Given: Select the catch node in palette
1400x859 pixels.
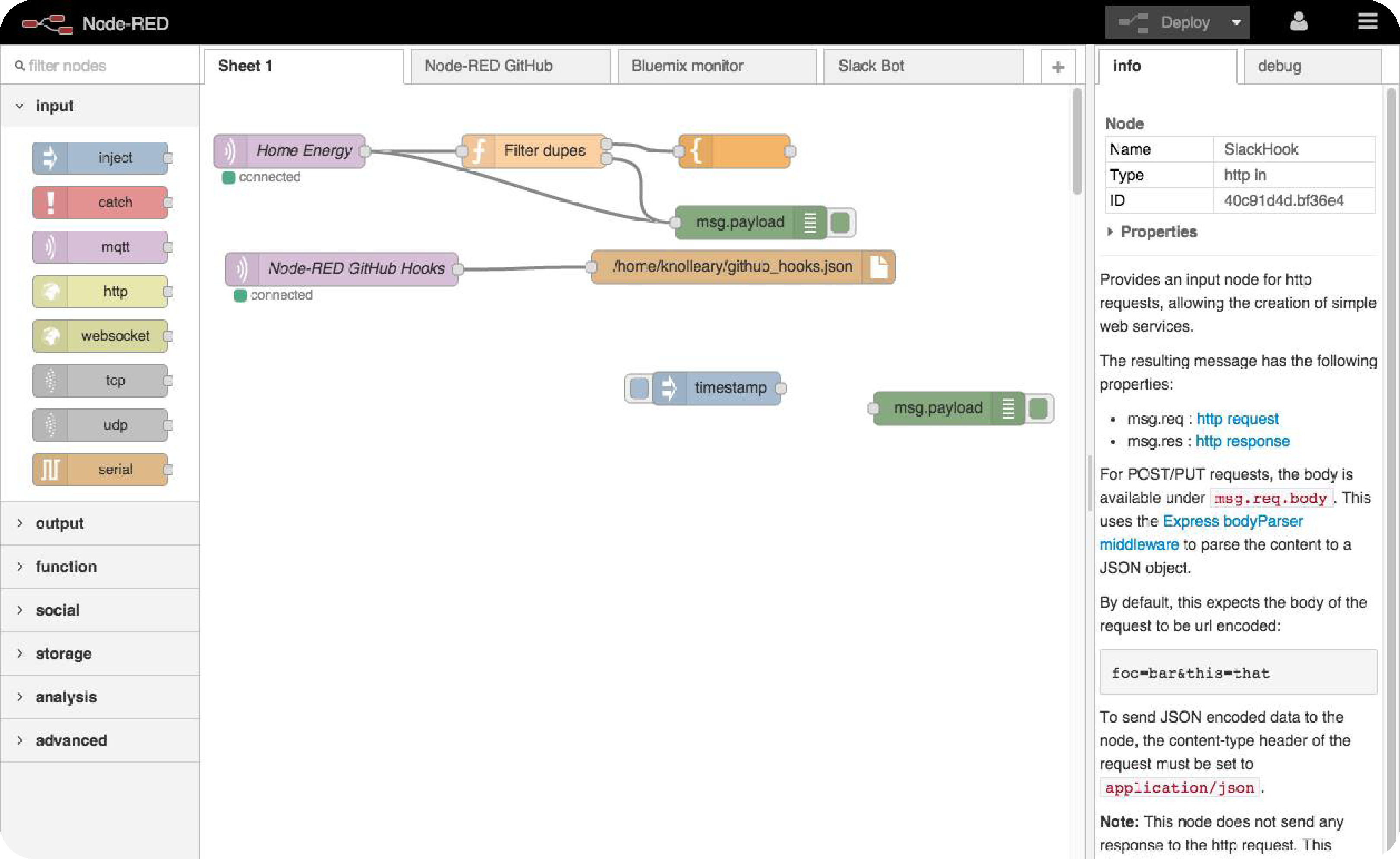Looking at the screenshot, I should click(101, 203).
